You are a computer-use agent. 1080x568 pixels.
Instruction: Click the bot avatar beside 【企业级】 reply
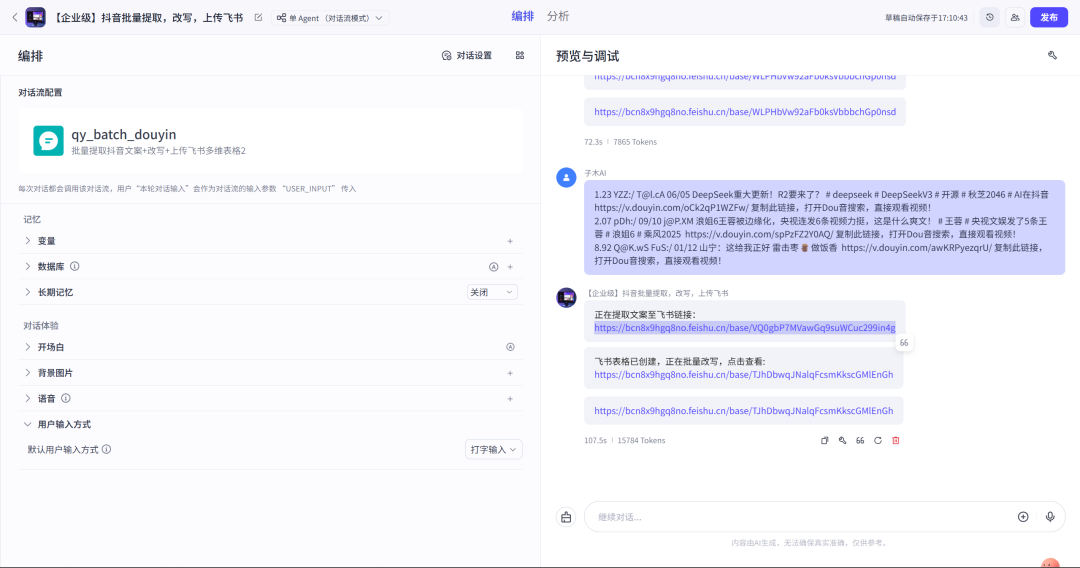566,297
